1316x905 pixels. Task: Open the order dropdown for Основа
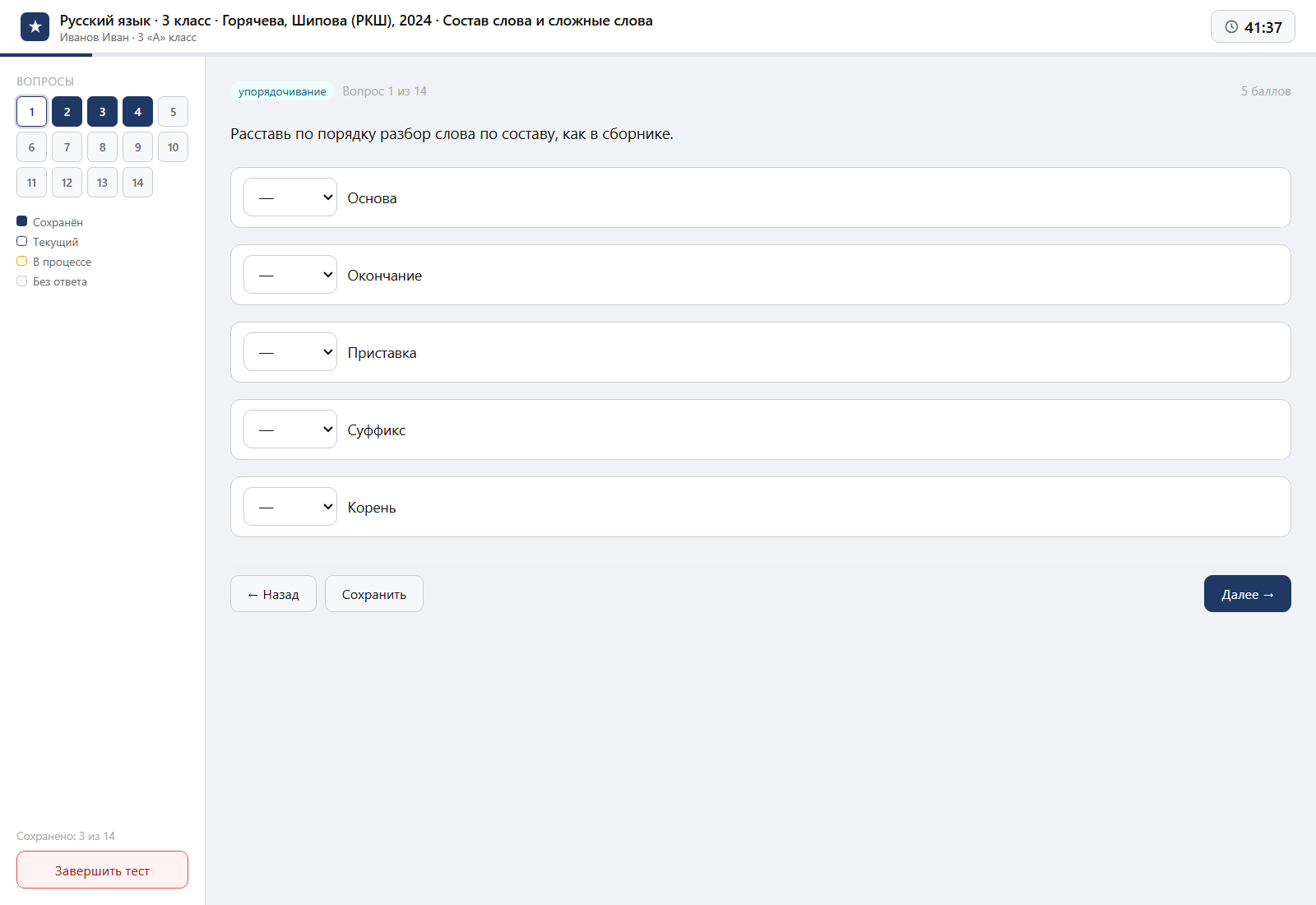coord(290,197)
